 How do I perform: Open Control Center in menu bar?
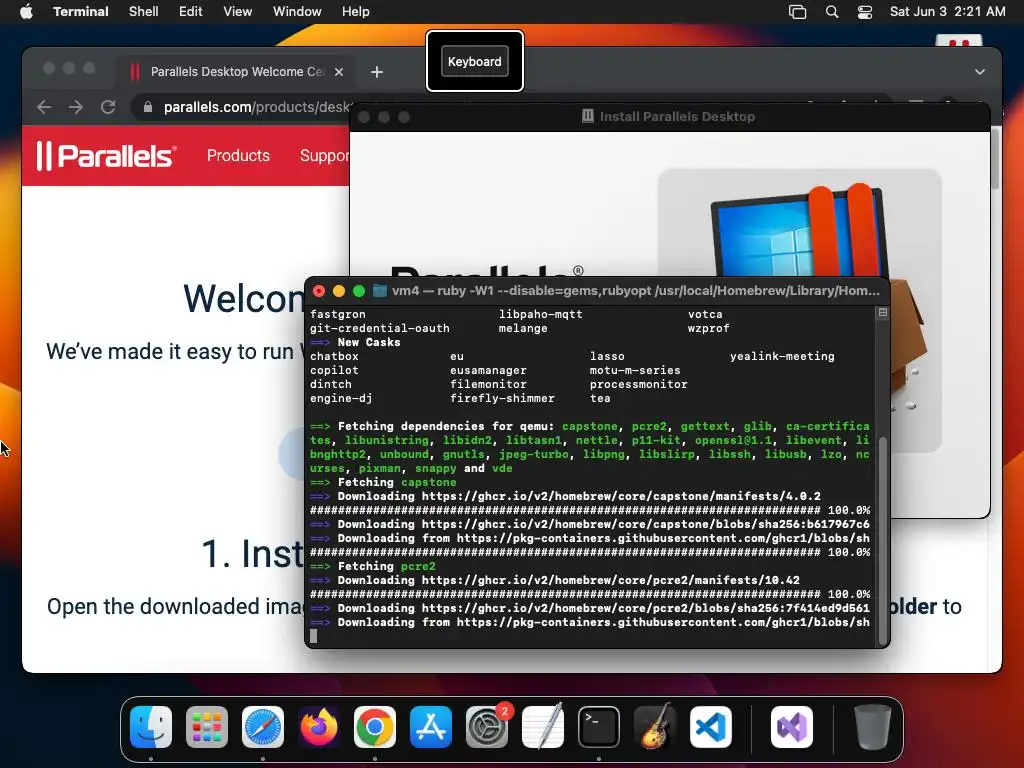(865, 12)
